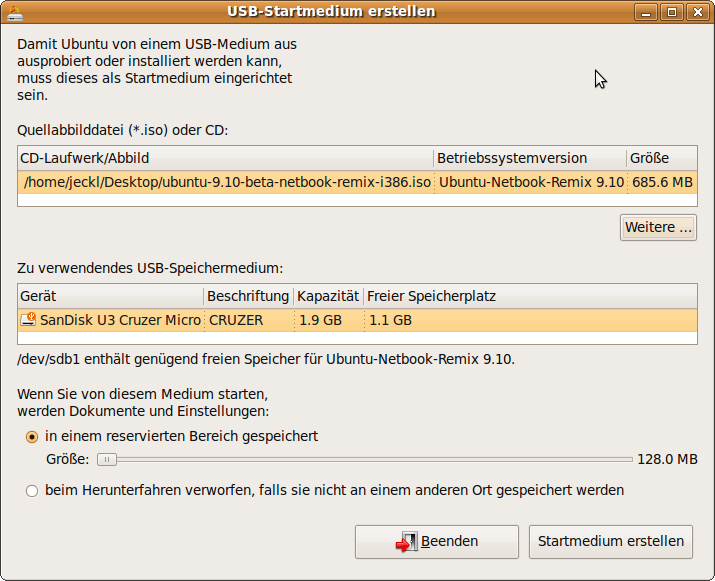Click the 'Weitere ...' button
715x581 pixels.
(x=658, y=227)
